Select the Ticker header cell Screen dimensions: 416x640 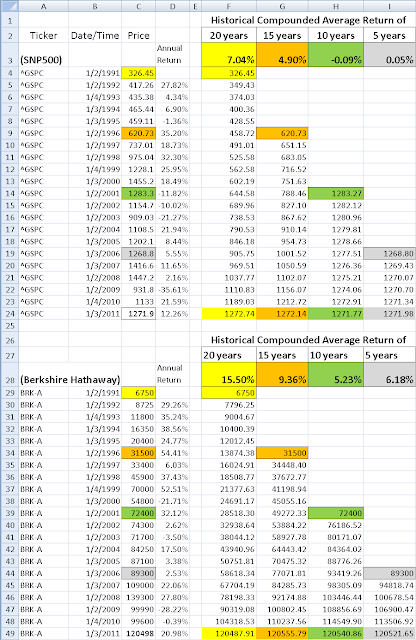43,36
